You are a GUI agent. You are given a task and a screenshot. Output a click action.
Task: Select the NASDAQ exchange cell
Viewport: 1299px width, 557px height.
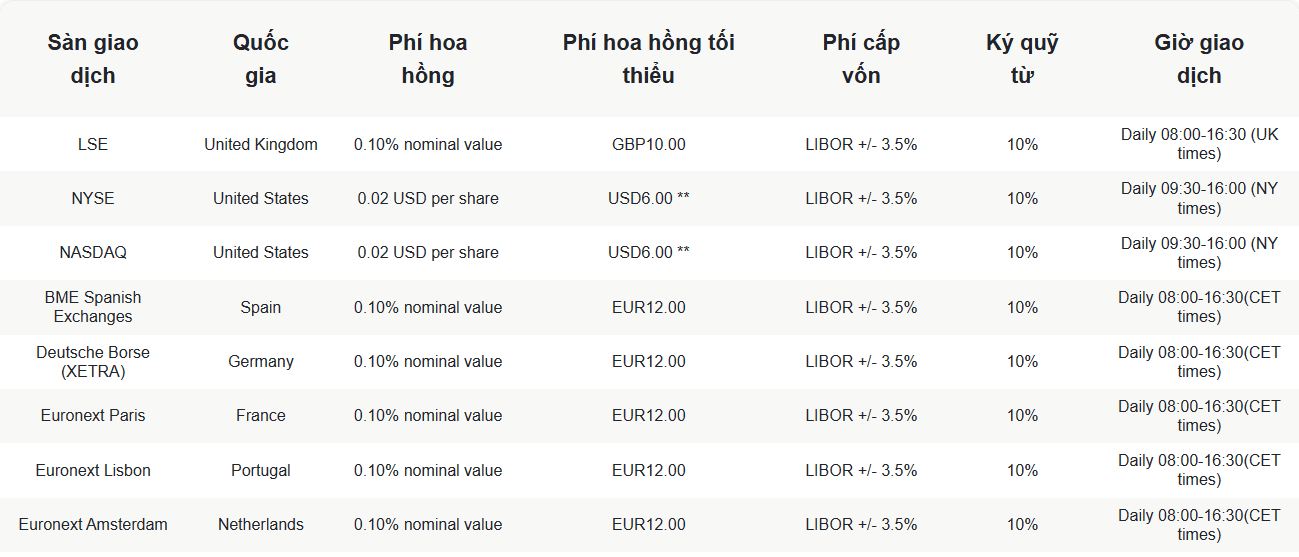point(93,252)
